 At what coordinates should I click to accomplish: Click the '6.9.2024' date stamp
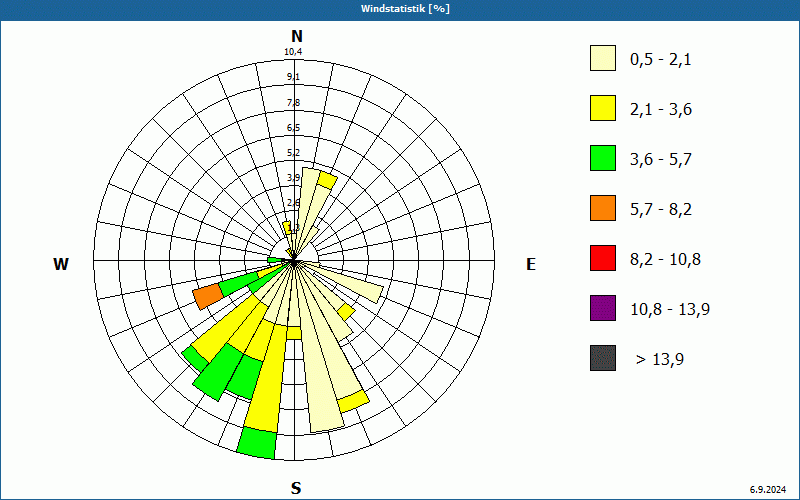click(x=768, y=490)
